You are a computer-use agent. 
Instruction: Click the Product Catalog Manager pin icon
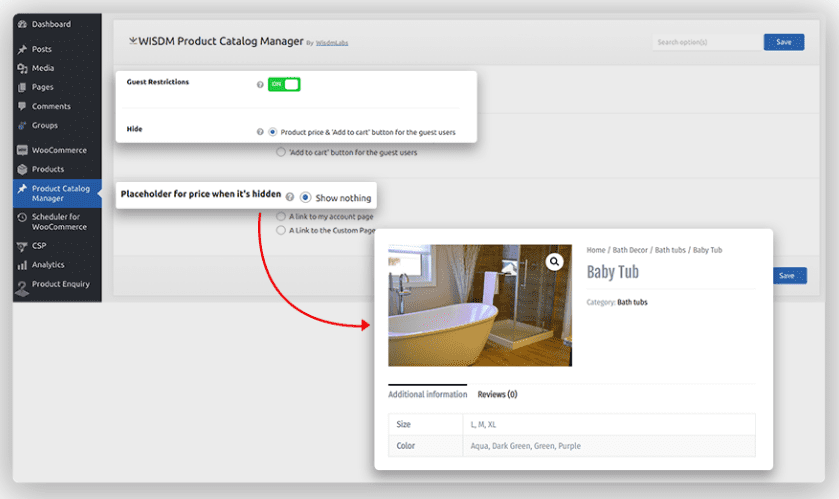[22, 189]
